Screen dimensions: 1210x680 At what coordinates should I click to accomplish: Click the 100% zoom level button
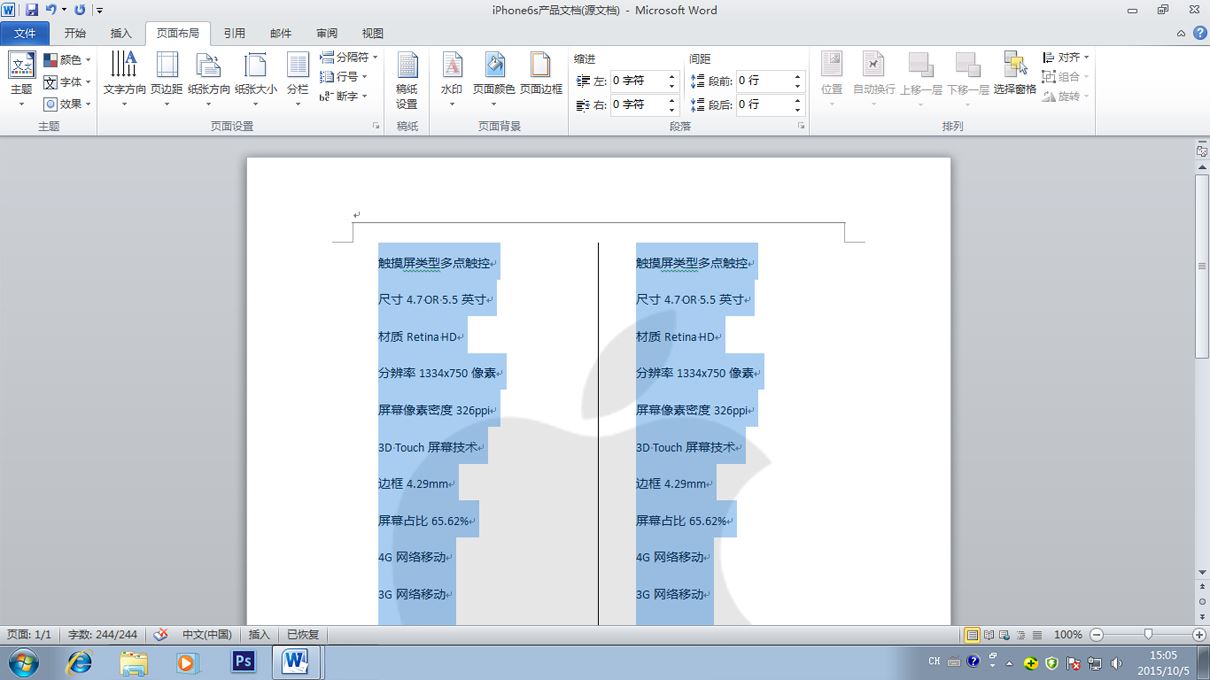tap(1068, 635)
